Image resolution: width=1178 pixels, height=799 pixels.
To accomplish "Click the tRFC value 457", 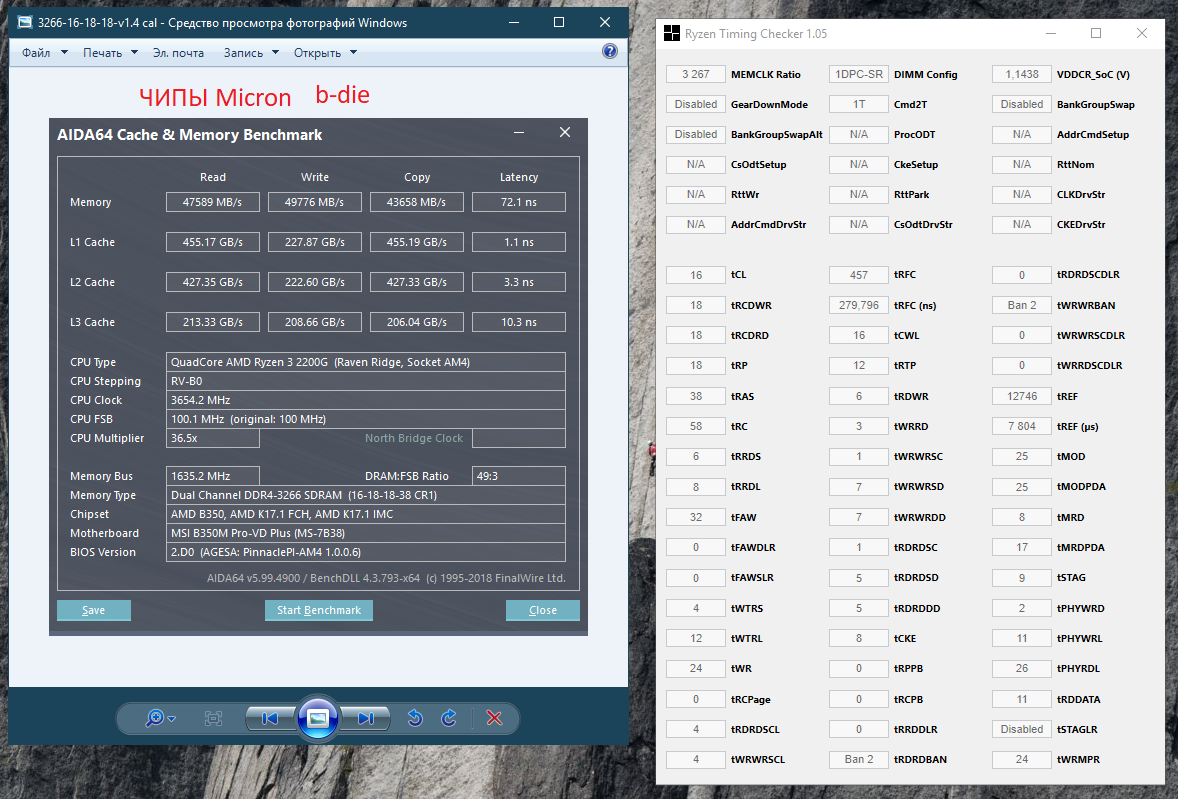I will click(859, 275).
